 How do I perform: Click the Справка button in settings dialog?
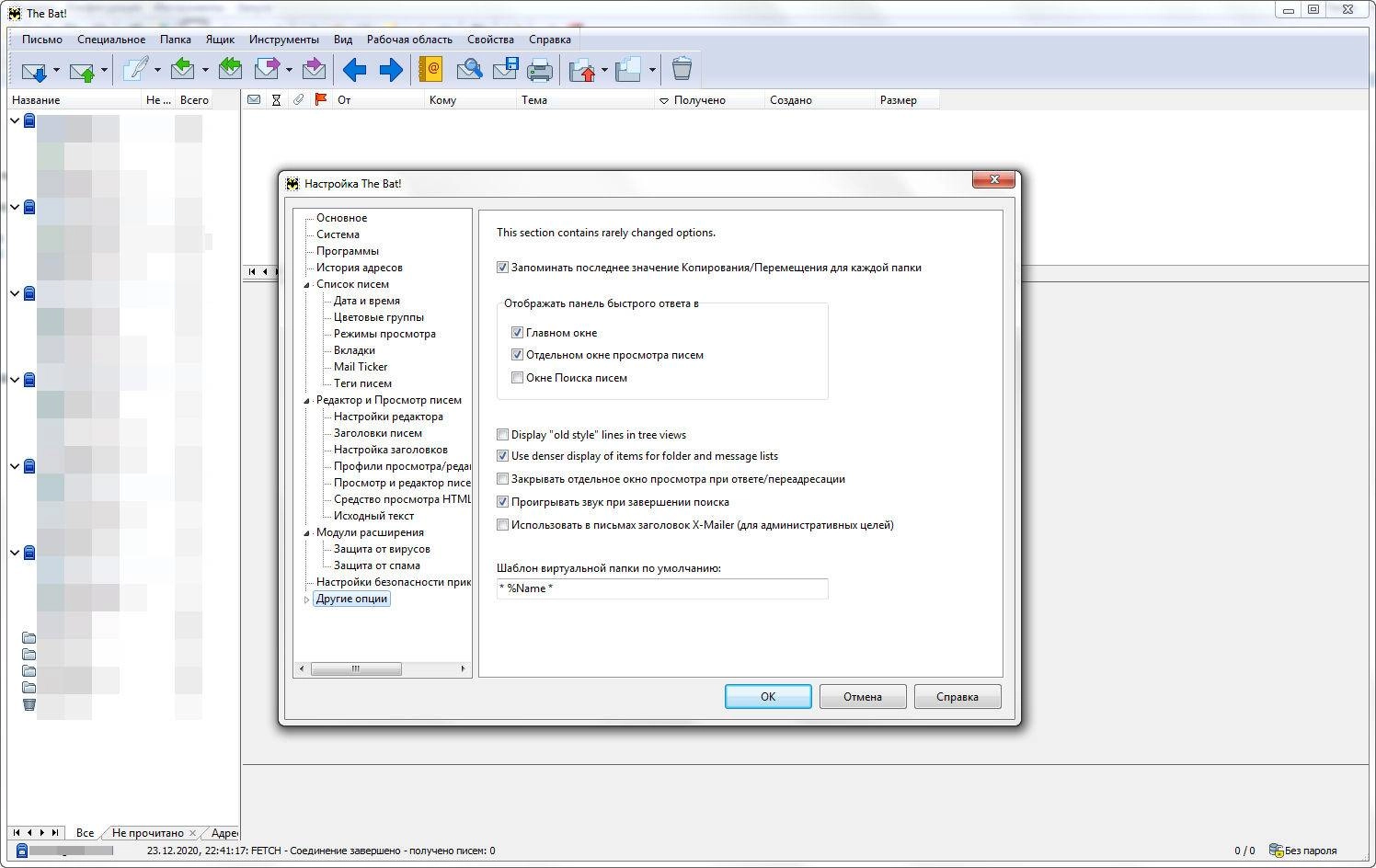[x=957, y=697]
